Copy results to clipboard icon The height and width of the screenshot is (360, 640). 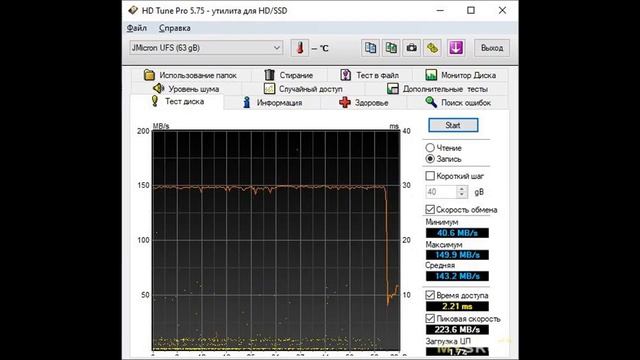[x=370, y=48]
